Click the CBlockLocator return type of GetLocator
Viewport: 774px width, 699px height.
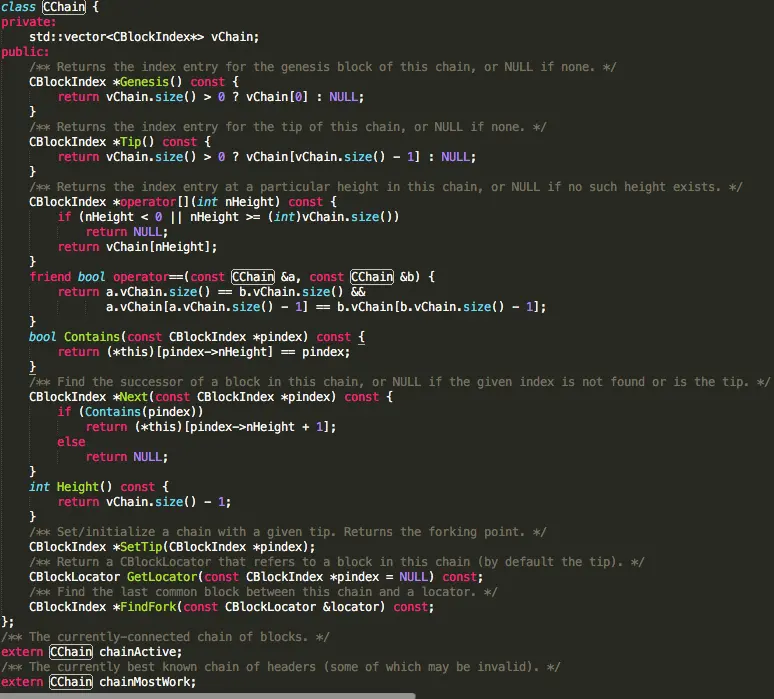[x=75, y=577]
